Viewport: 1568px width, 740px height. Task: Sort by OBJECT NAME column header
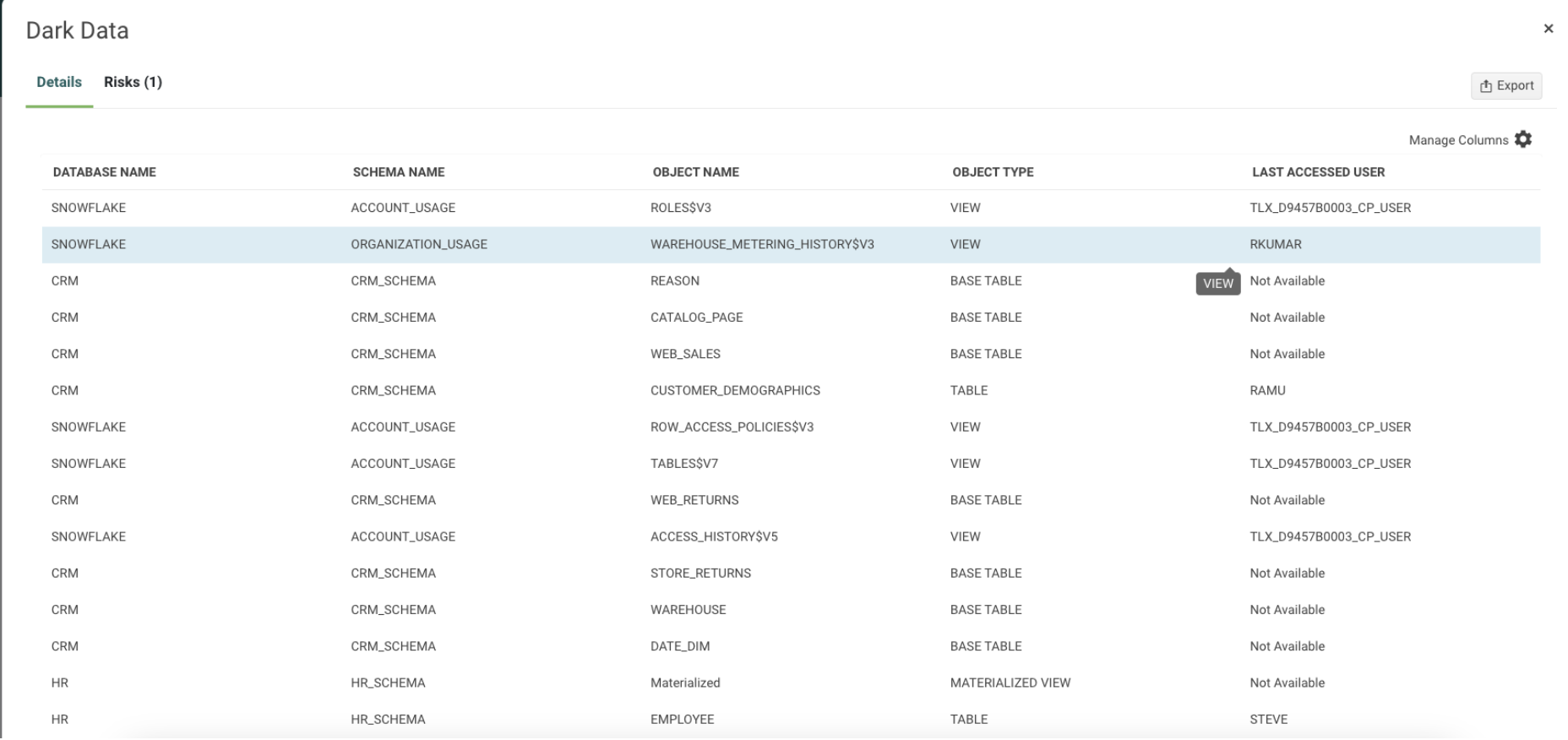click(695, 172)
